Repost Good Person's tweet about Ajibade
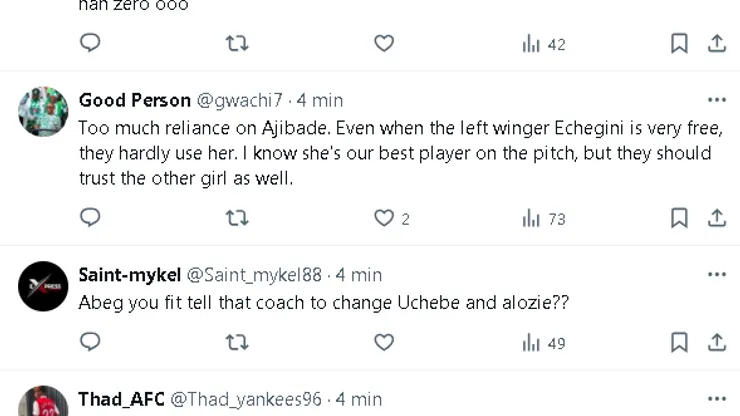 (237, 217)
